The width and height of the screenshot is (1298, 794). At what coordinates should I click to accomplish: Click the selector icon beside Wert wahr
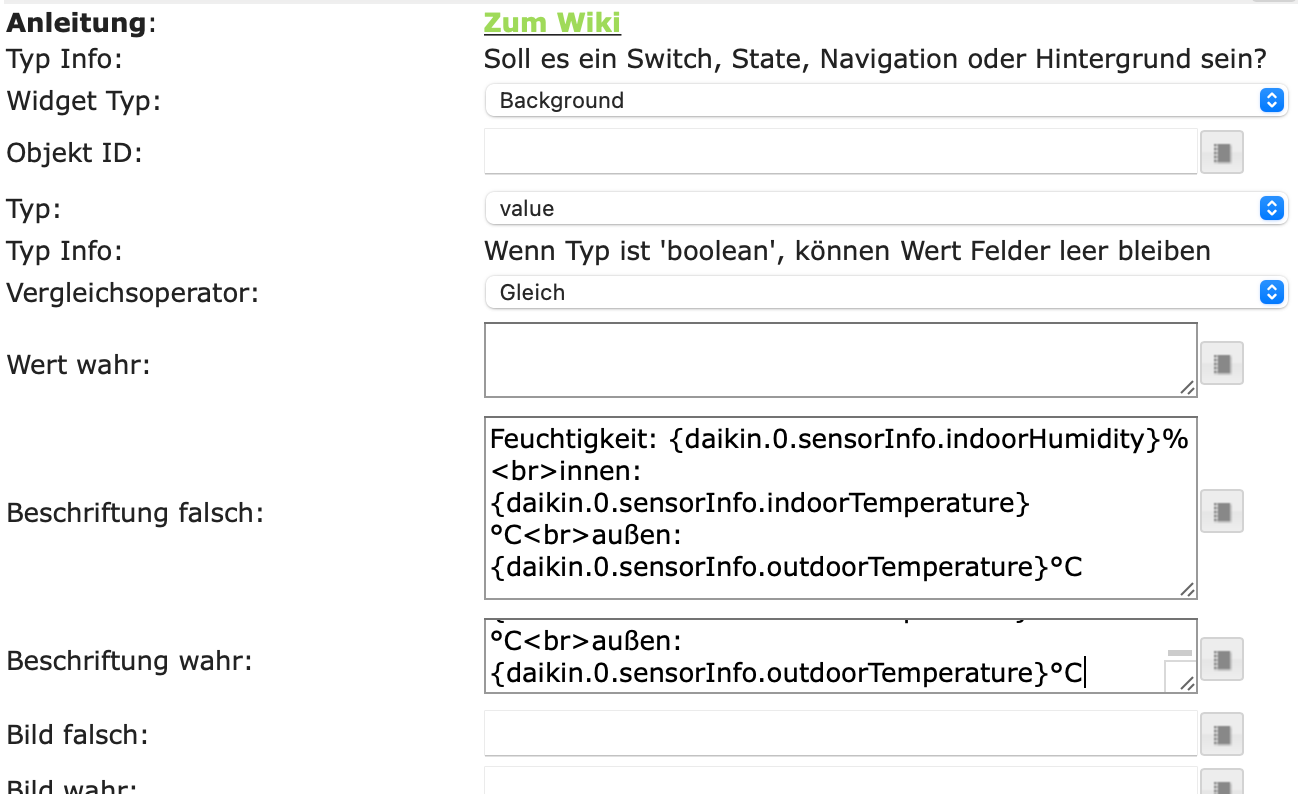1221,363
